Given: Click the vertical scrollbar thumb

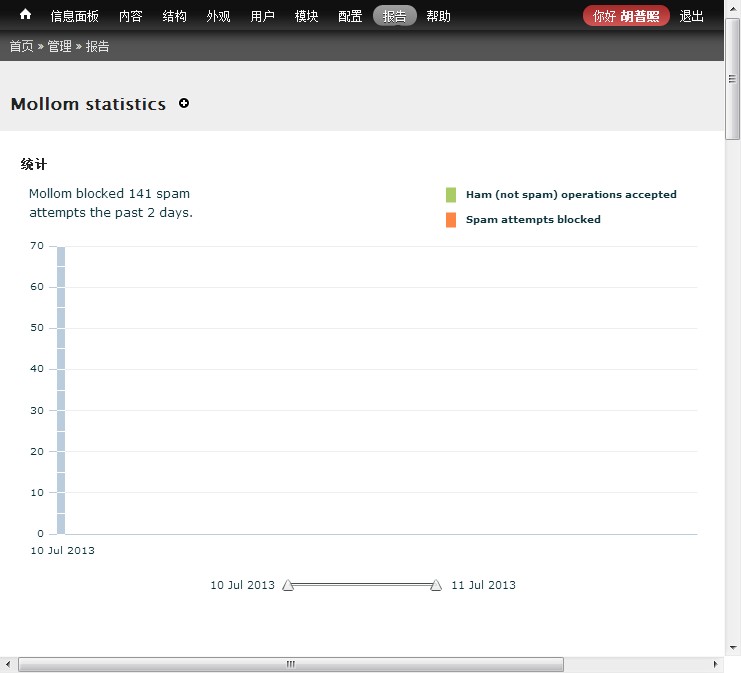Looking at the screenshot, I should click(x=732, y=79).
